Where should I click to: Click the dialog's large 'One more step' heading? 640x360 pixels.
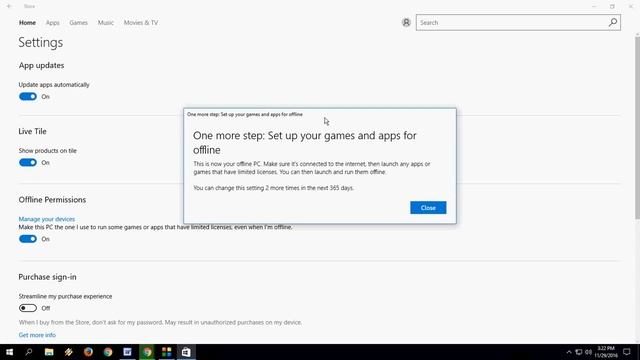[x=304, y=142]
